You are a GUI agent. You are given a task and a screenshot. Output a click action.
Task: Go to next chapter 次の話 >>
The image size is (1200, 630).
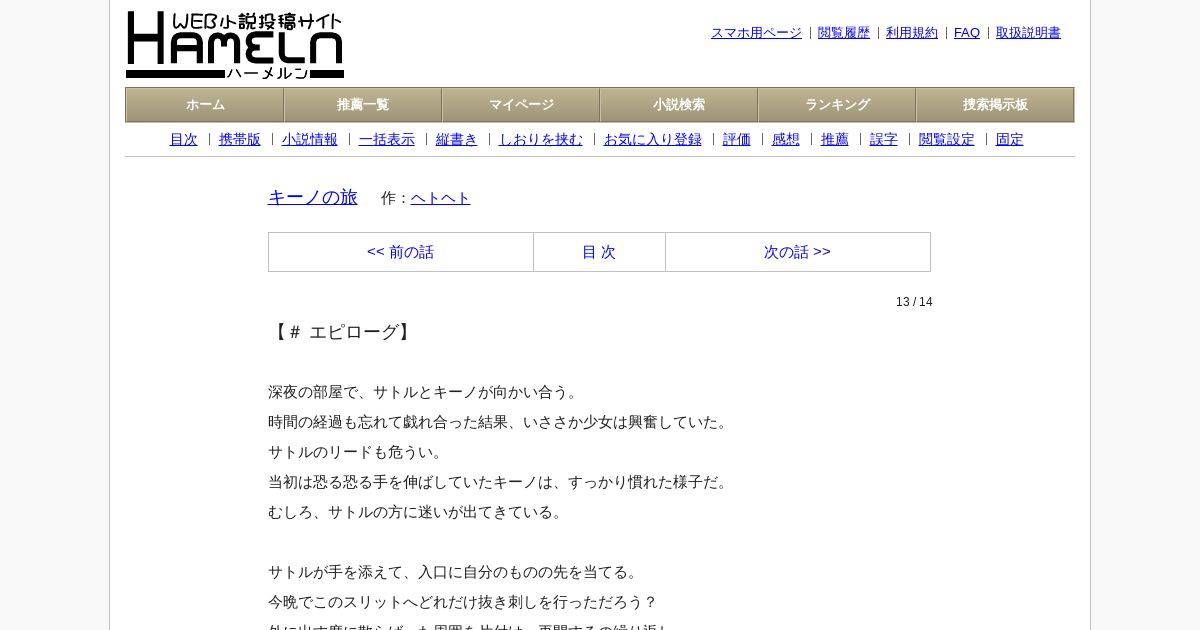[x=798, y=252]
